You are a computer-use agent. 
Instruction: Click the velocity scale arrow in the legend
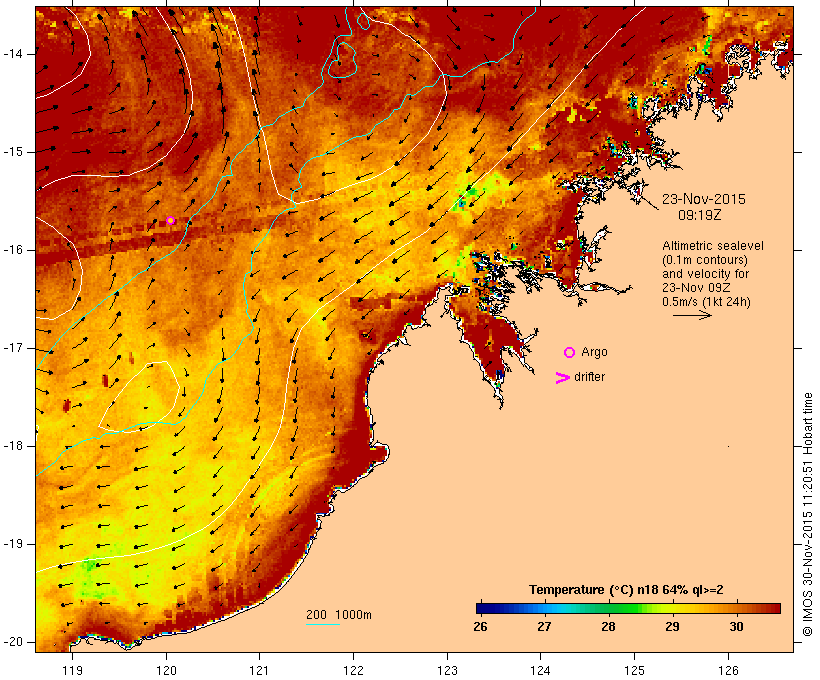point(692,315)
